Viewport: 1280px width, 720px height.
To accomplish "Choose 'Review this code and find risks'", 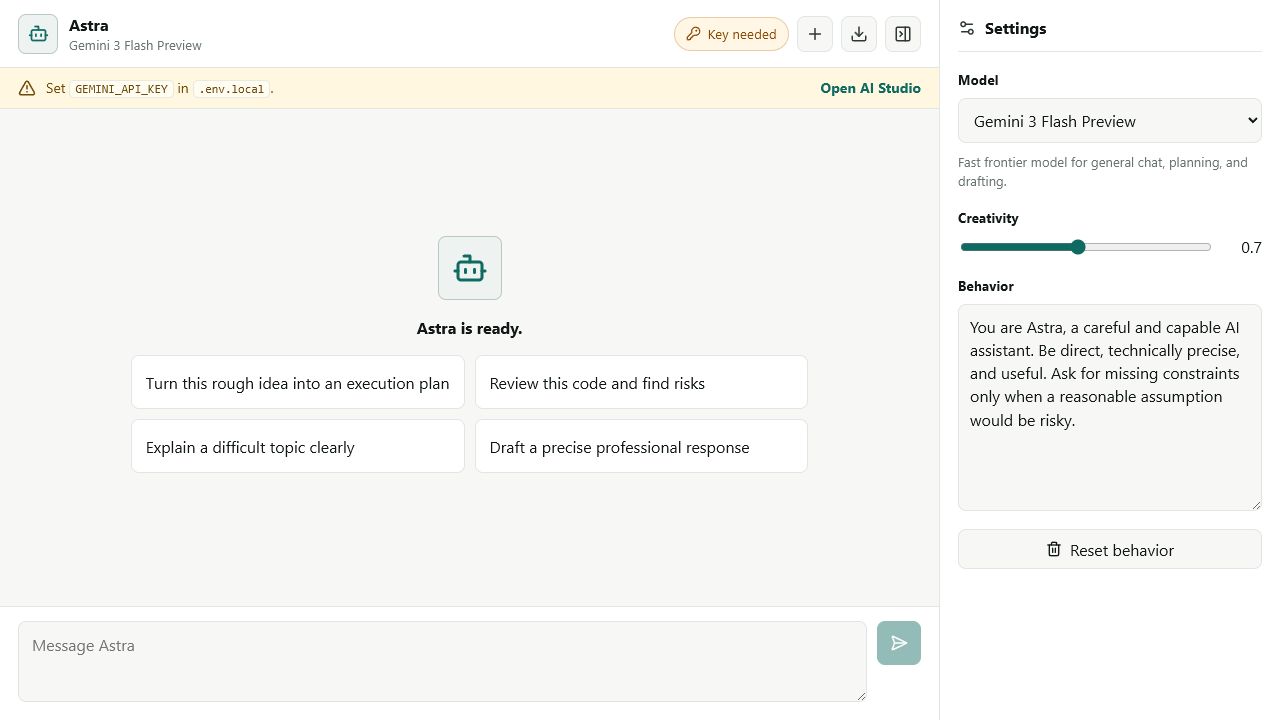I will tap(641, 382).
